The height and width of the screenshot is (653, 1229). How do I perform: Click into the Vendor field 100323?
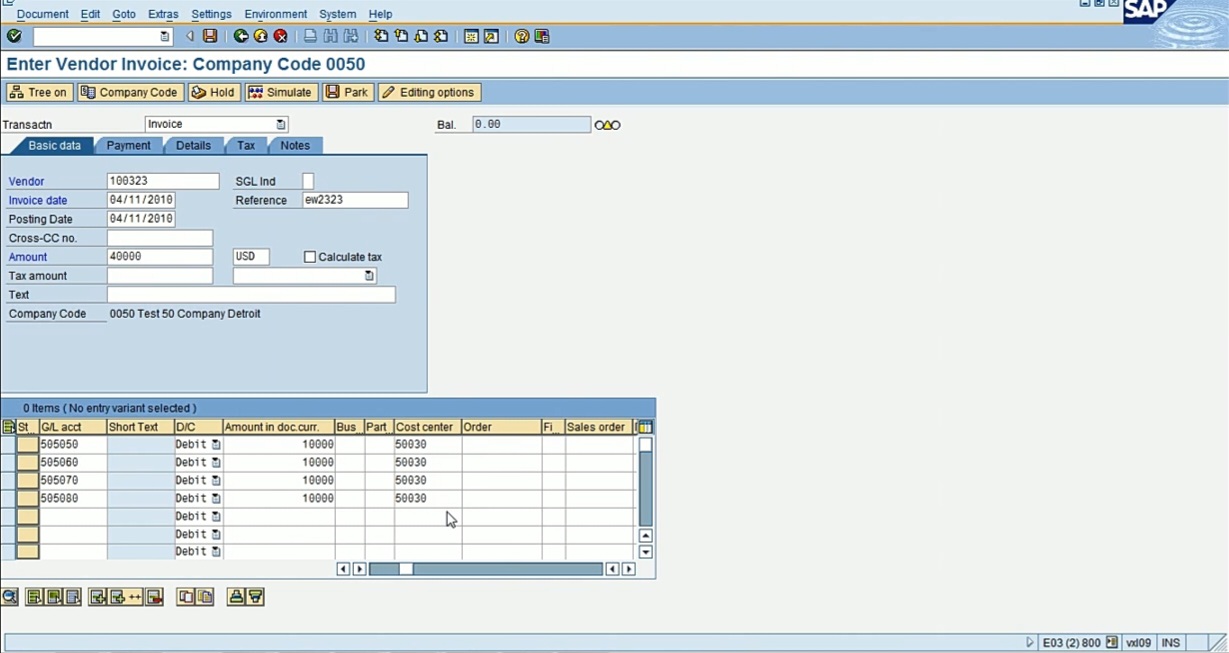pos(163,181)
